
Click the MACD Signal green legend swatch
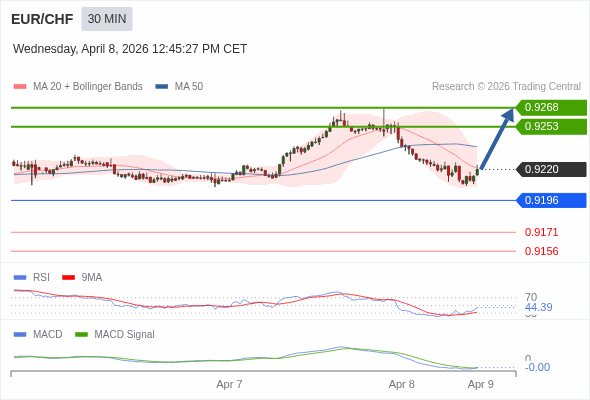(81, 335)
